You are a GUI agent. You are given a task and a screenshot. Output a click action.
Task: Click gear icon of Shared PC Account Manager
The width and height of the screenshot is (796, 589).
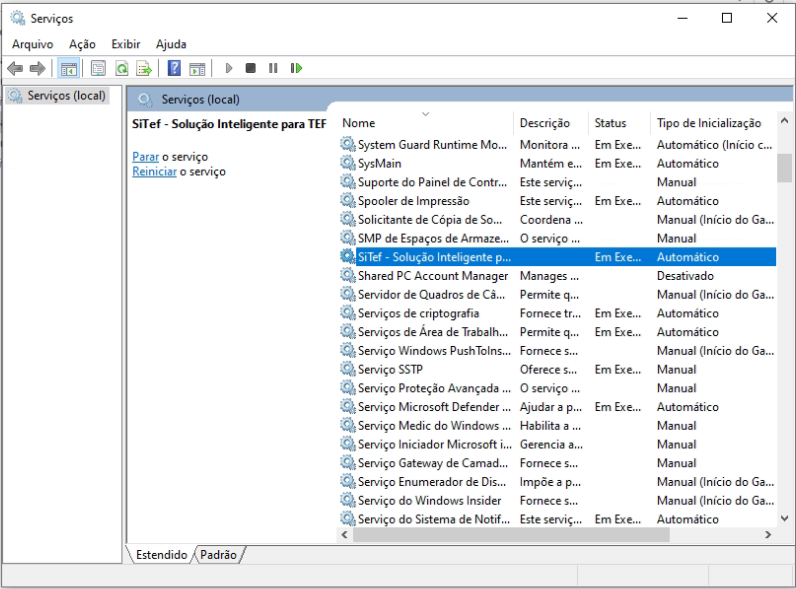click(x=348, y=275)
